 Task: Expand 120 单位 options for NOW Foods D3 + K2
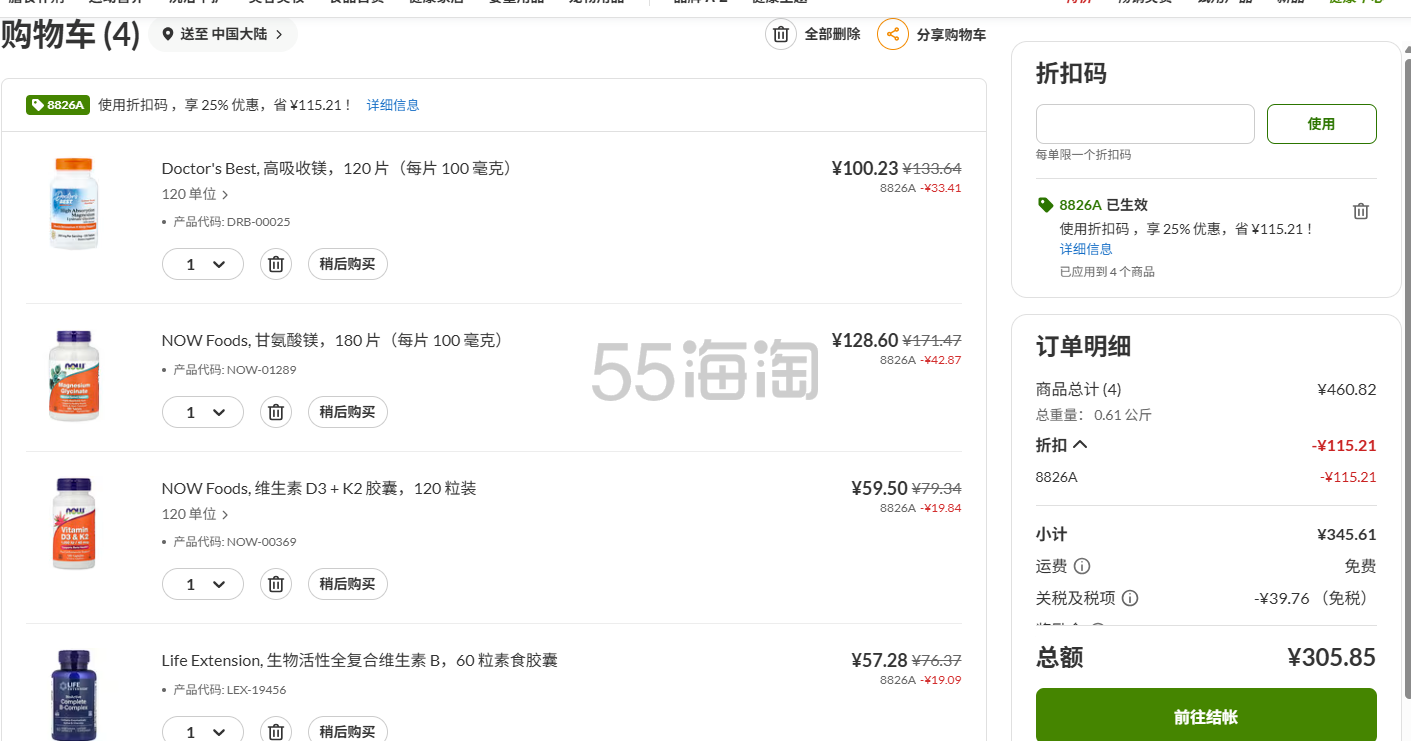(x=195, y=514)
